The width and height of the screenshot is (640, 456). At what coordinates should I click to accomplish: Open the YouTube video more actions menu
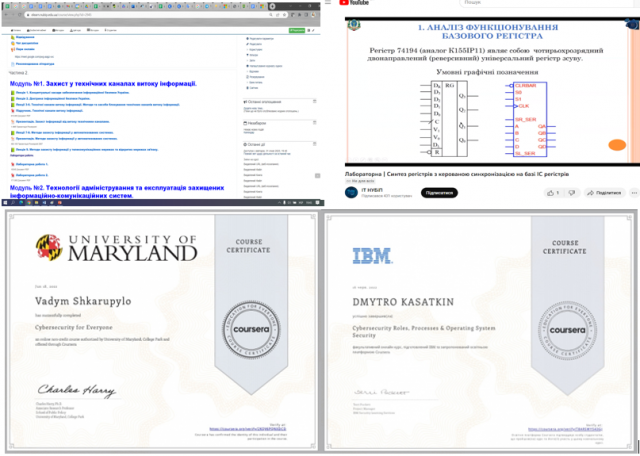coord(634,193)
